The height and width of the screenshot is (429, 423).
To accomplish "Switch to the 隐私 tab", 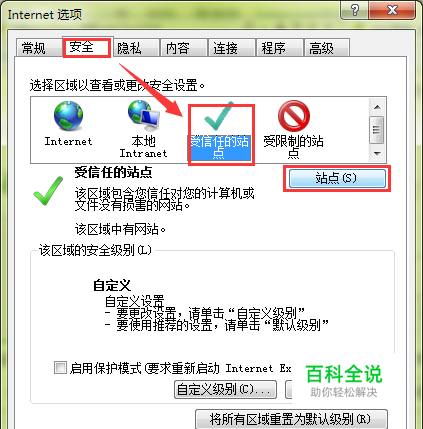I will click(x=129, y=48).
